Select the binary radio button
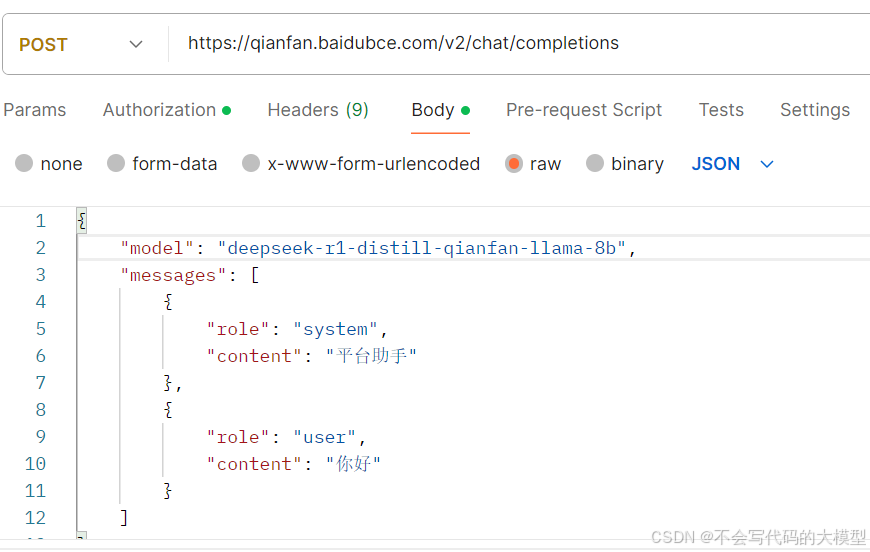This screenshot has height=552, width=870. click(x=595, y=163)
